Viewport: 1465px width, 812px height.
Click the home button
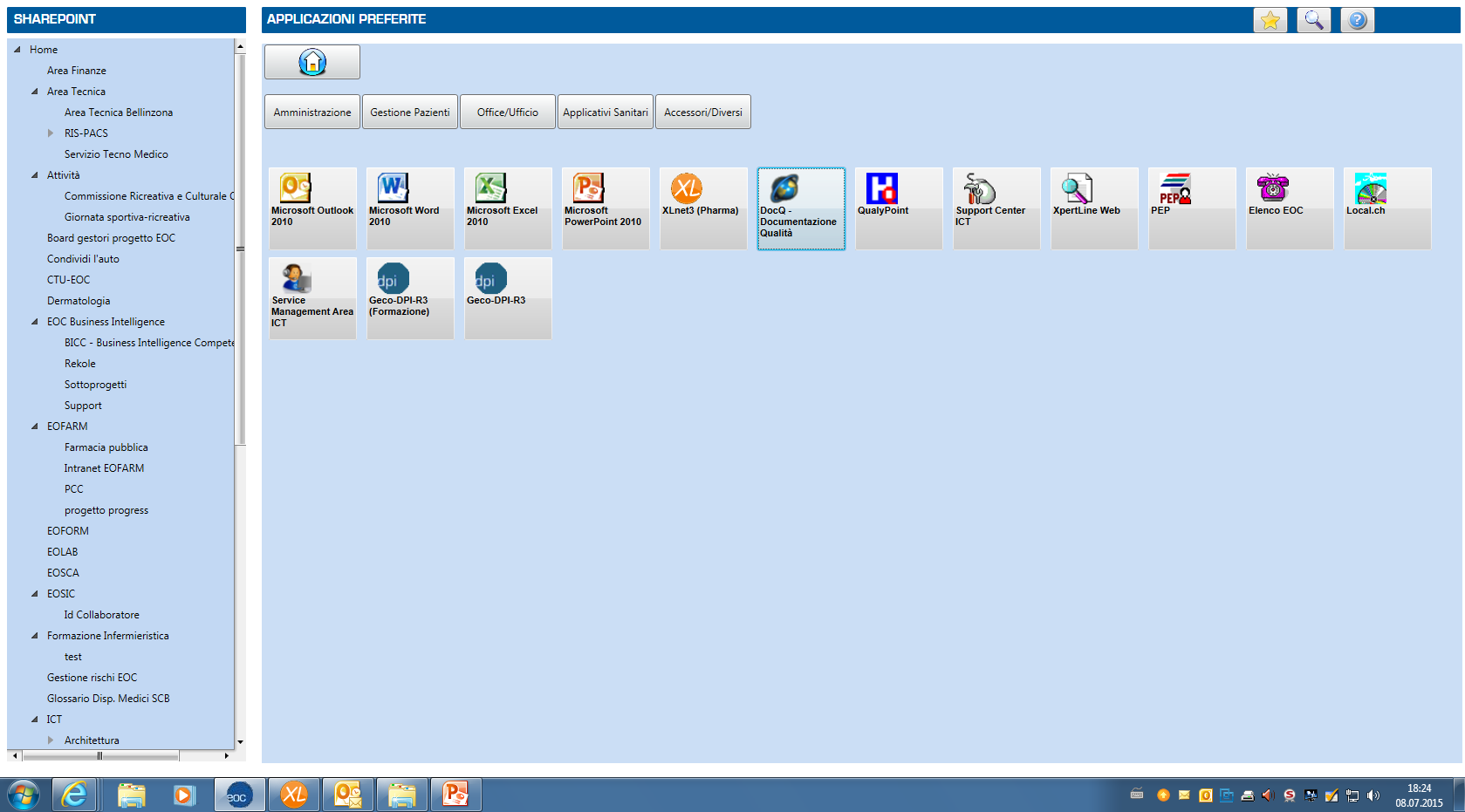[x=312, y=62]
